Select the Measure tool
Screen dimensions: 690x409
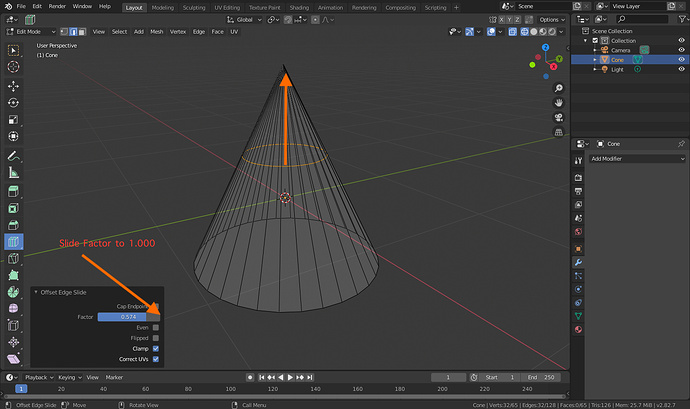pos(14,173)
